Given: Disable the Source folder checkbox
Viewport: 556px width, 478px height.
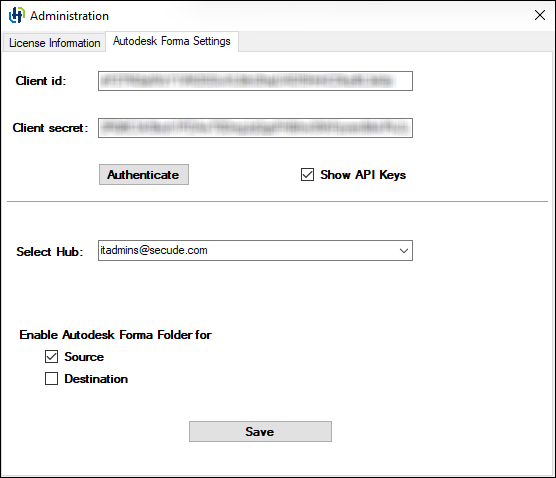Looking at the screenshot, I should point(51,356).
